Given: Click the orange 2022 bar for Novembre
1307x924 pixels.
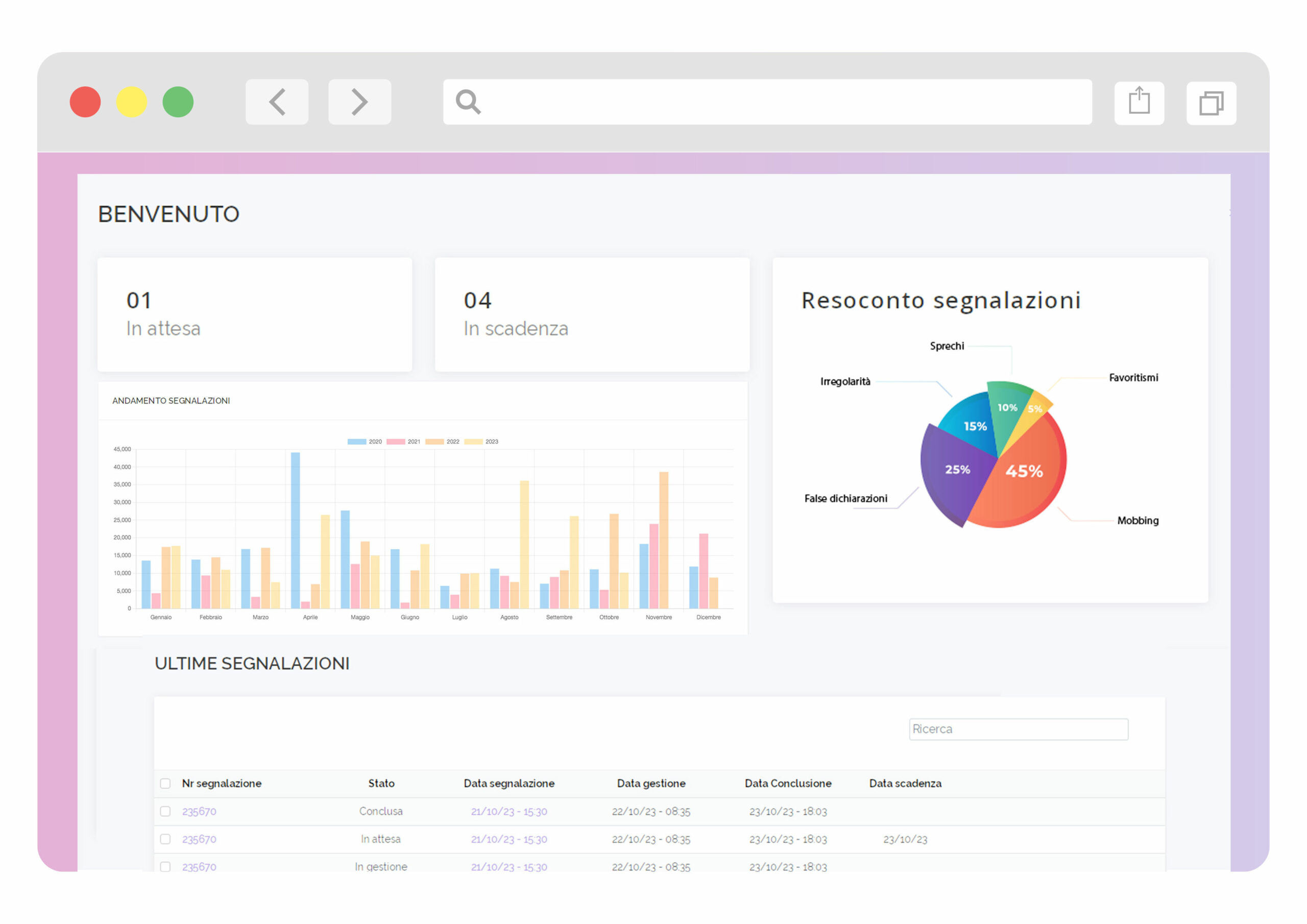Looking at the screenshot, I should tap(664, 540).
